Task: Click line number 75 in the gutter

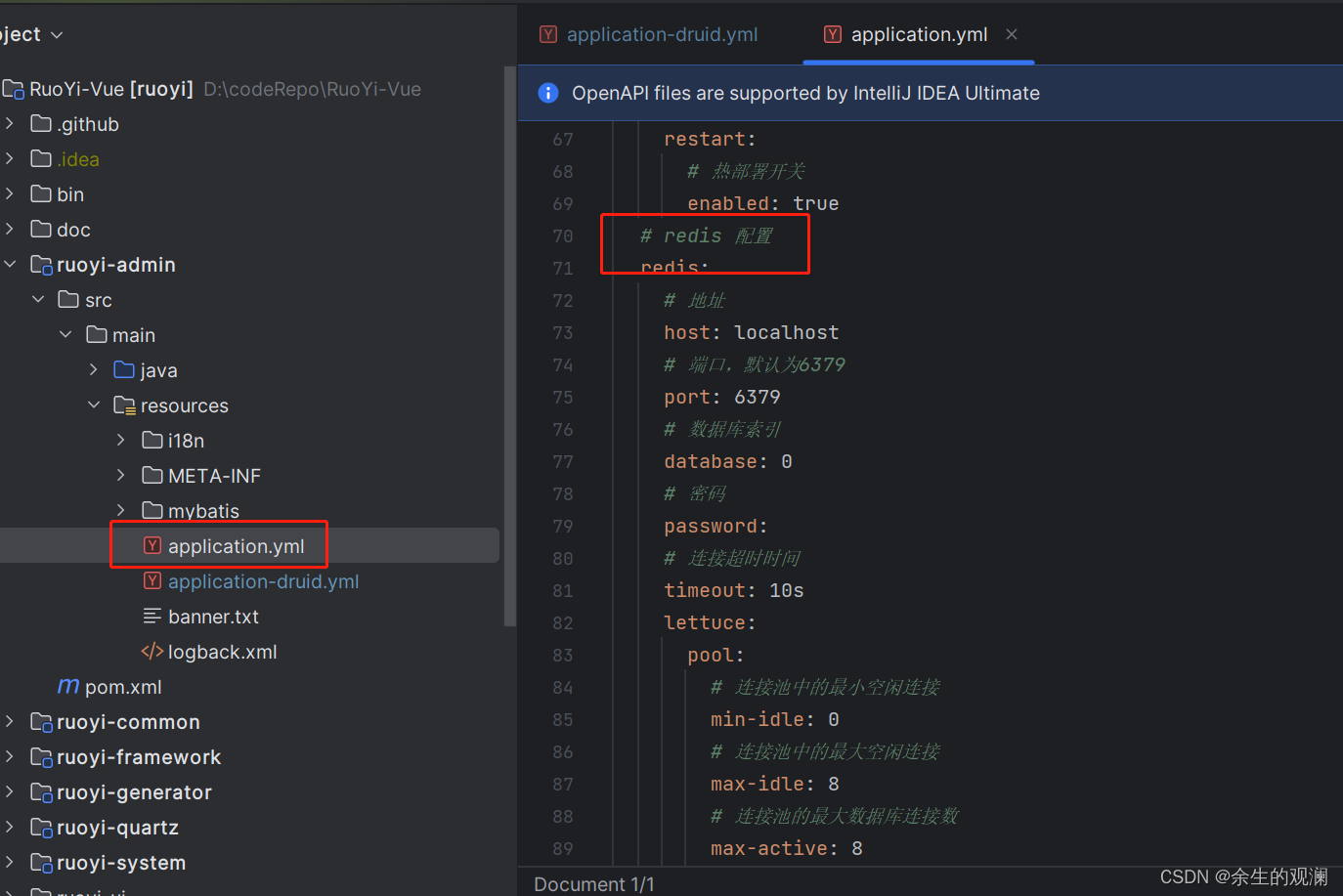Action: tap(562, 398)
